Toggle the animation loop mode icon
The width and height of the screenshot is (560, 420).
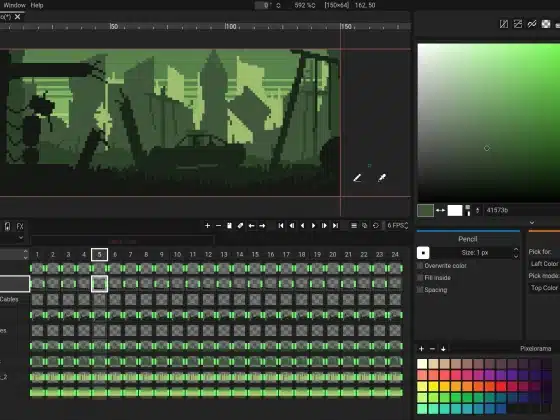coord(376,225)
